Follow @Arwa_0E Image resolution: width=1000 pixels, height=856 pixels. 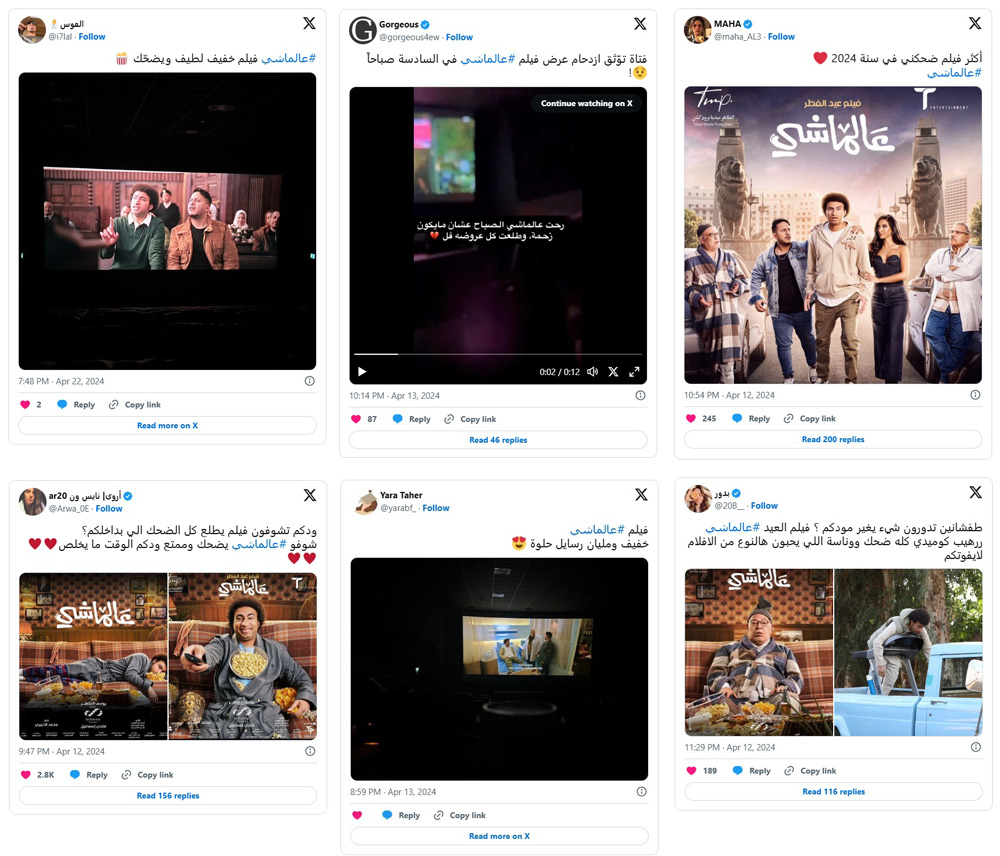[x=109, y=508]
